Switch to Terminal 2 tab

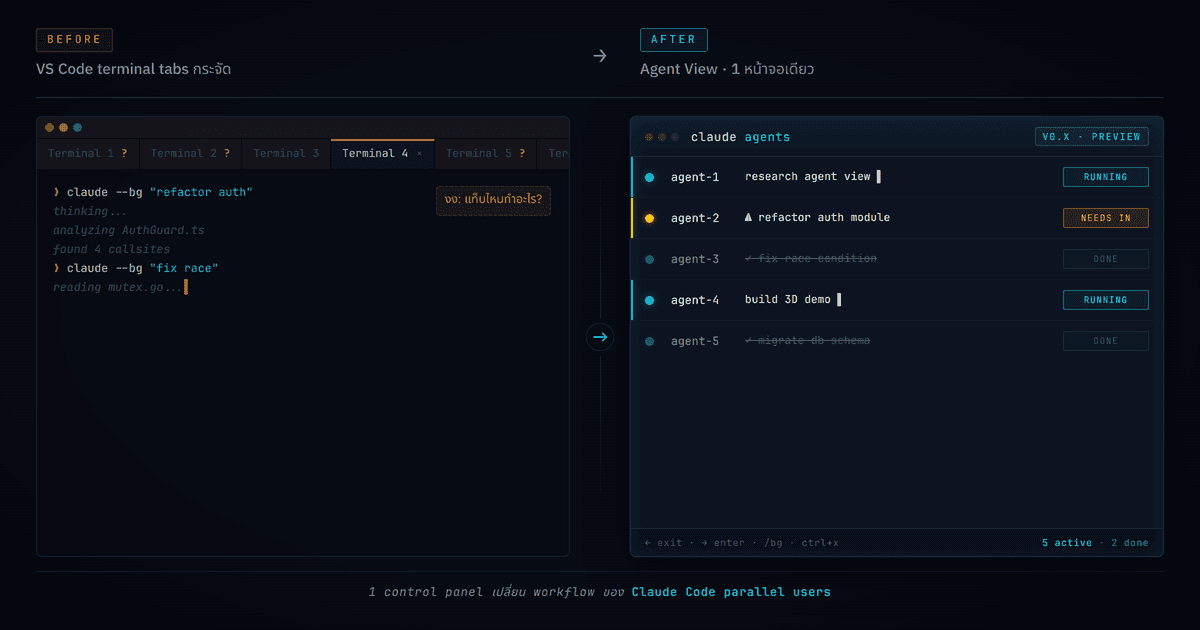191,153
